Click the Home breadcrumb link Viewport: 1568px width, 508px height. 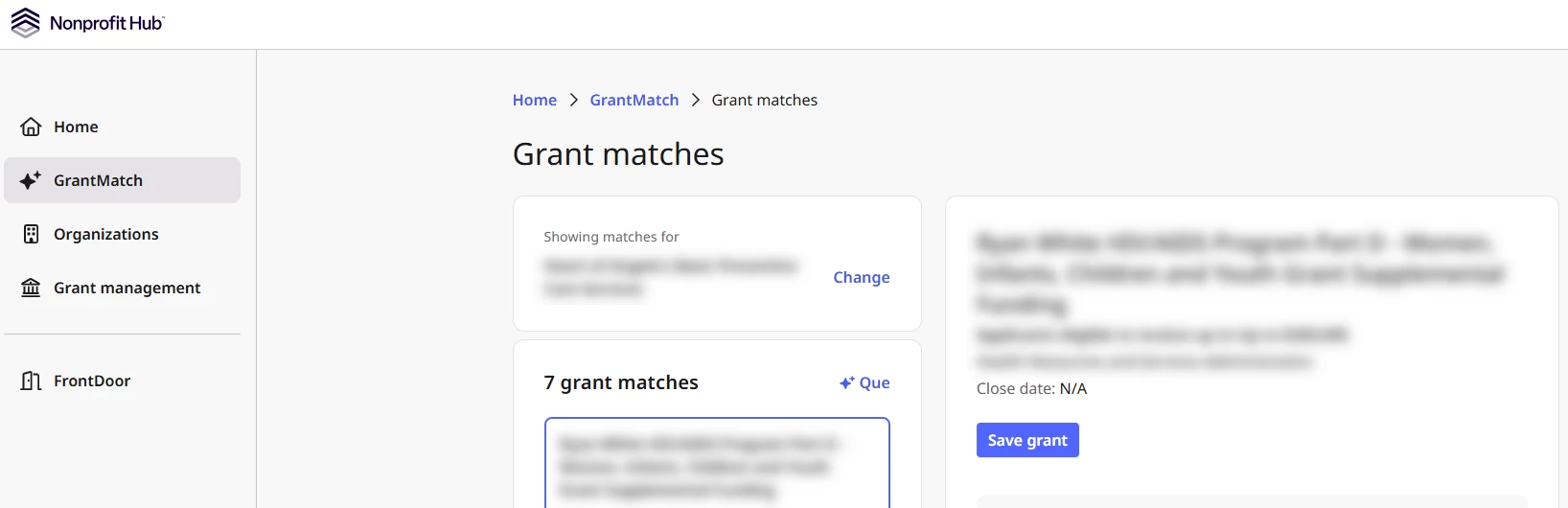[x=535, y=100]
